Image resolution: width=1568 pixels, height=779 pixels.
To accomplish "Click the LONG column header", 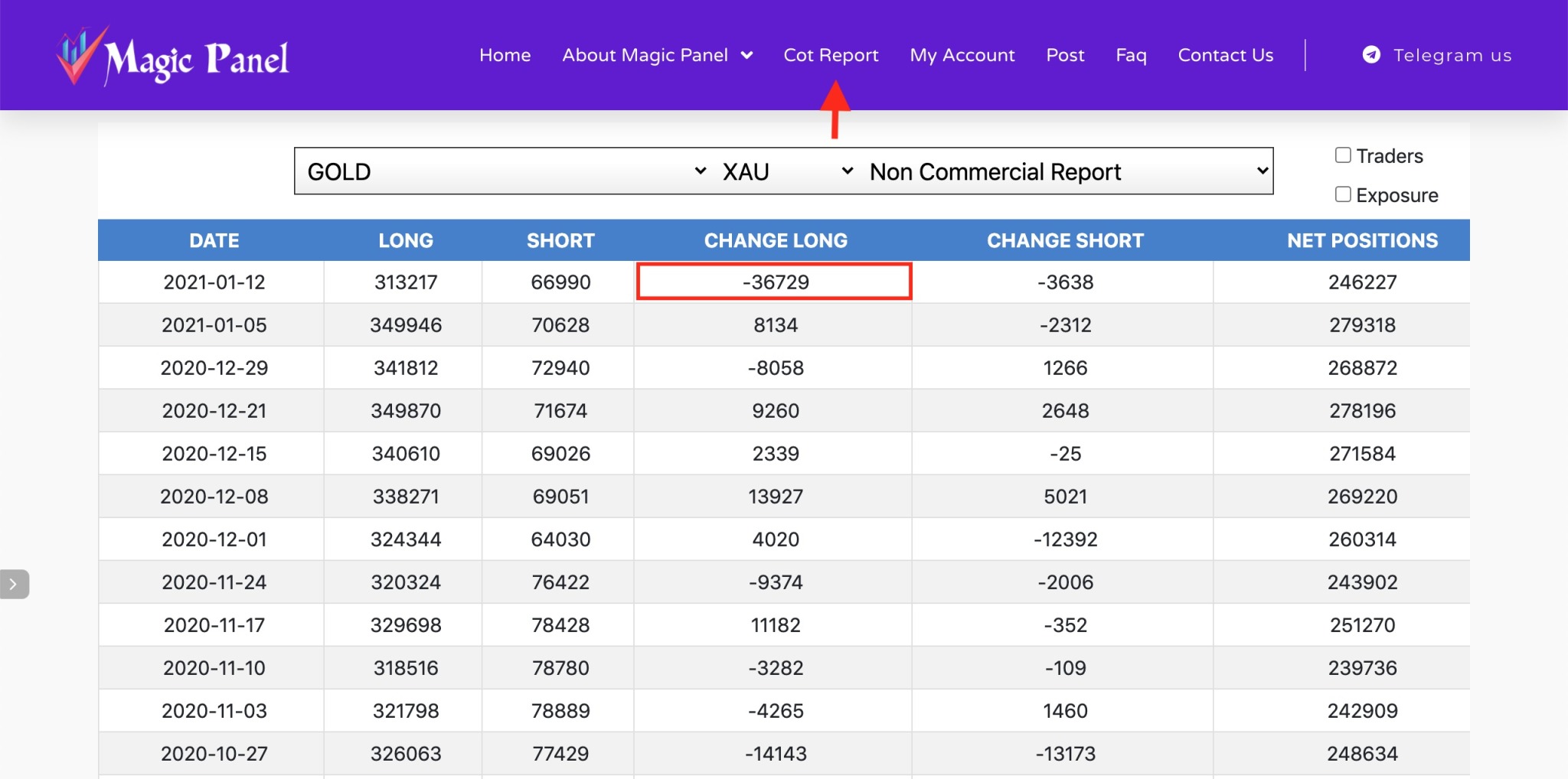I will [406, 240].
